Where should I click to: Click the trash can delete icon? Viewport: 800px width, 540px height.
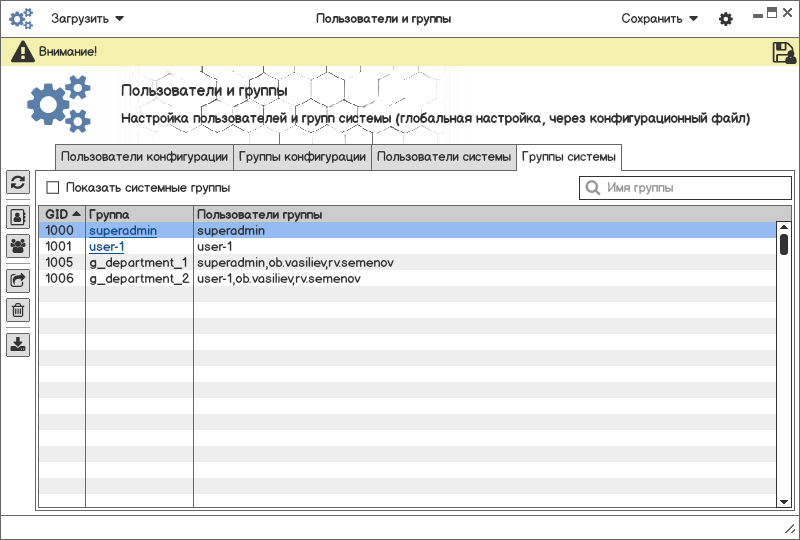click(x=18, y=310)
